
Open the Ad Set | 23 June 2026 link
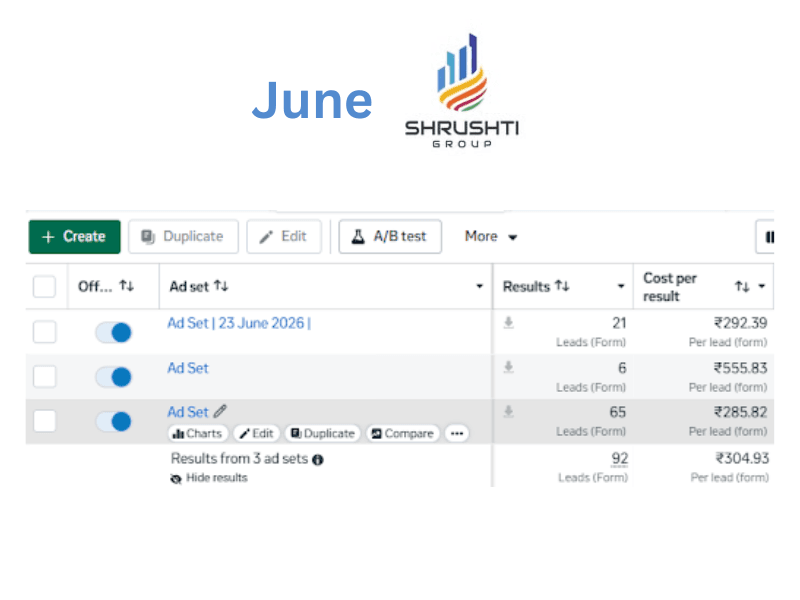click(239, 323)
